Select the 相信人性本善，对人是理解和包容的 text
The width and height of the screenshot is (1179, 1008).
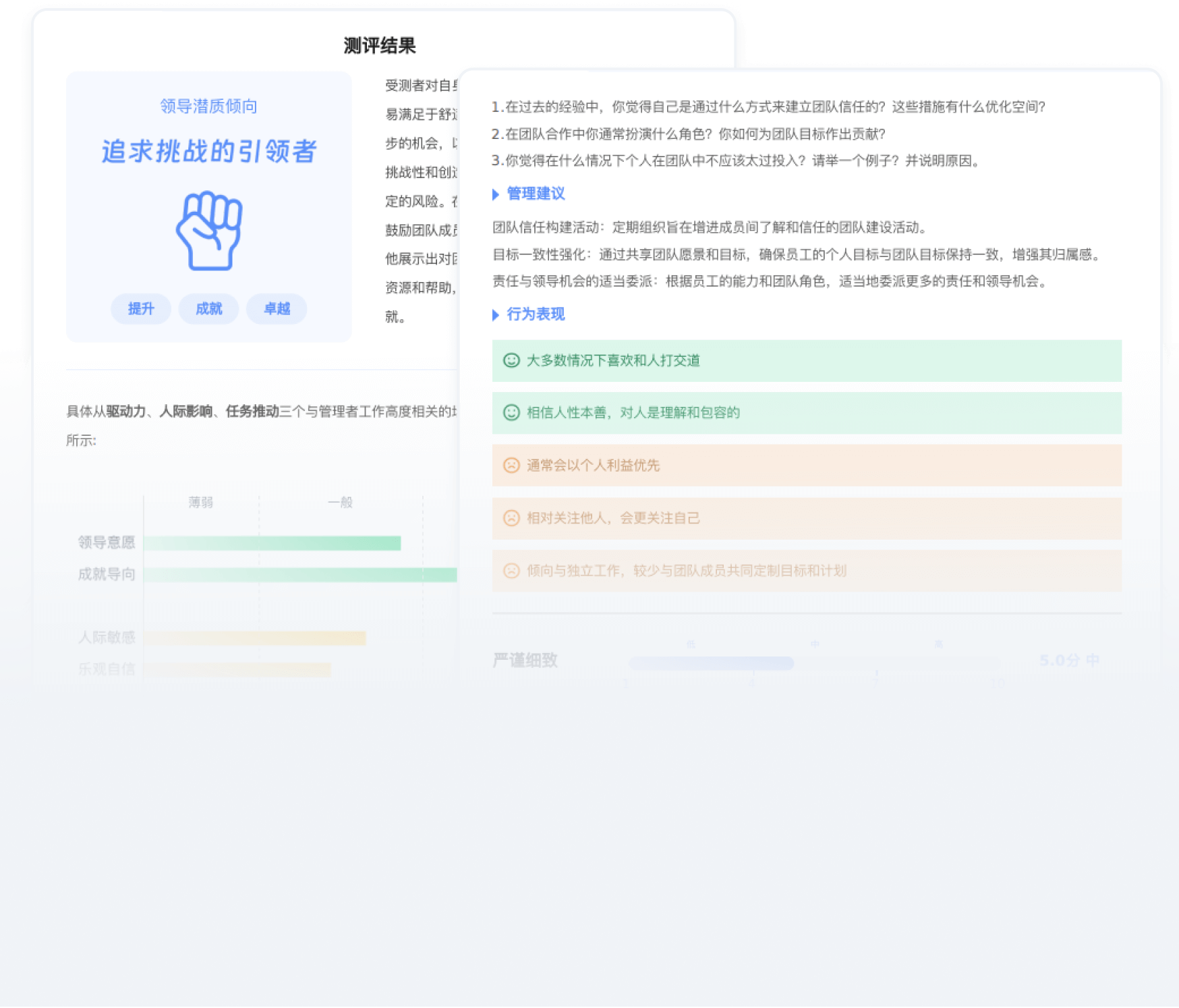(633, 412)
